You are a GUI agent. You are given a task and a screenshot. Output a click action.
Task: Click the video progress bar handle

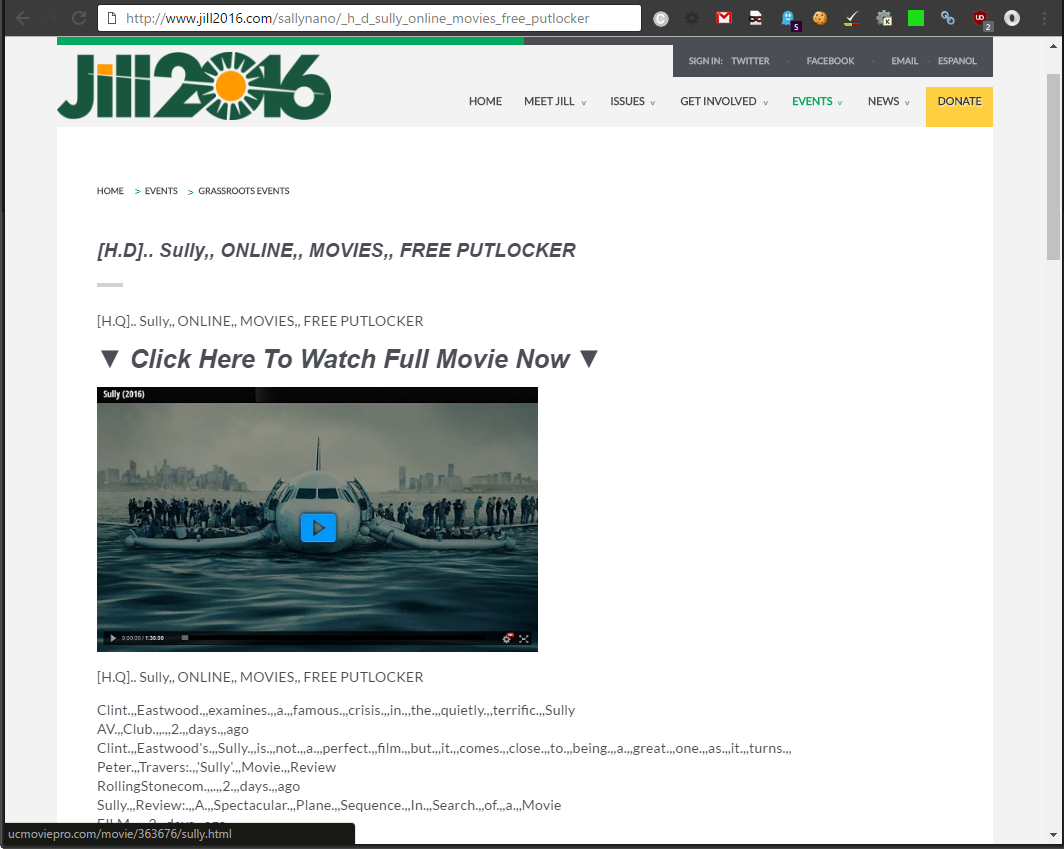185,638
